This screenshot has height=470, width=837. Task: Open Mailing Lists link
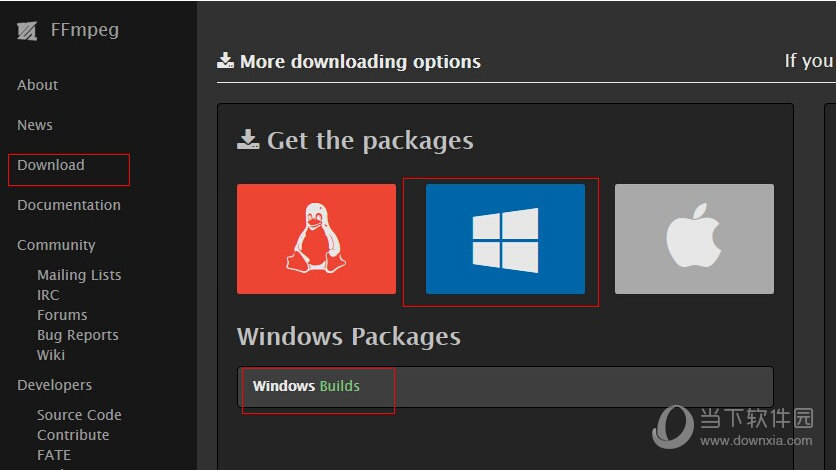point(79,275)
